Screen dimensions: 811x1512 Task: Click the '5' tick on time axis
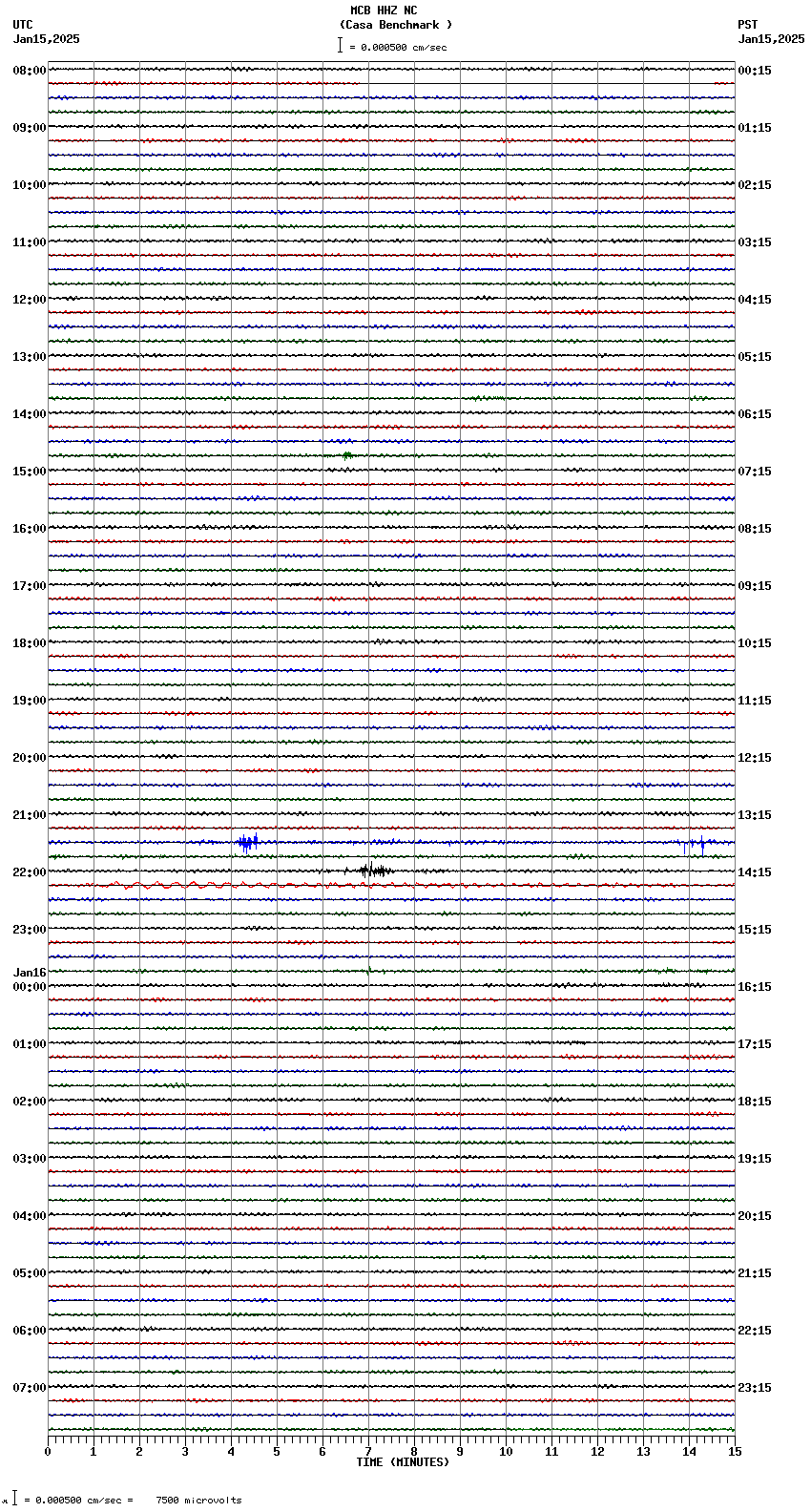pyautogui.click(x=277, y=1452)
